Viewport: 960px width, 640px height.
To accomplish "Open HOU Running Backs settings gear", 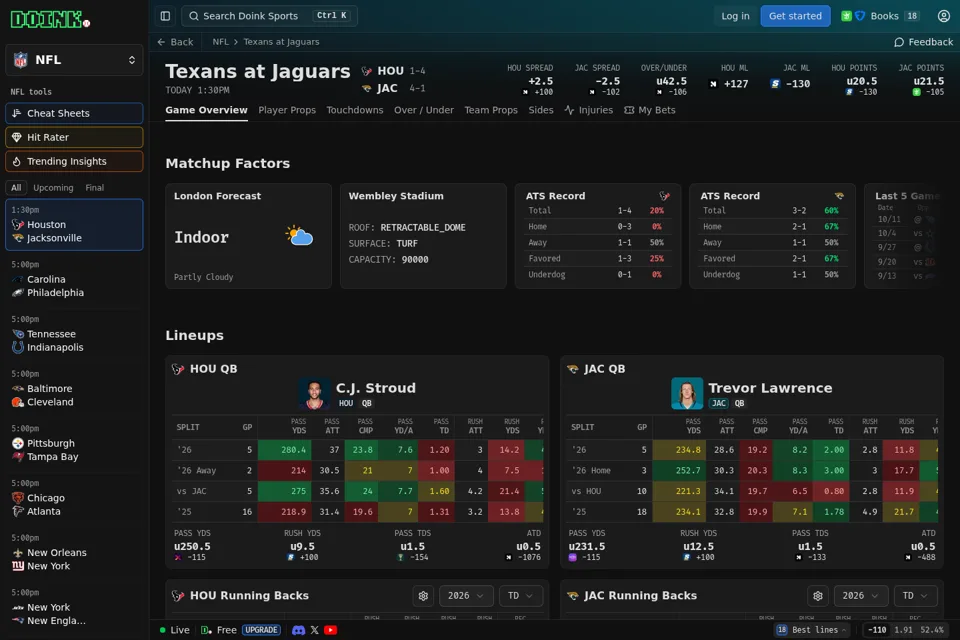I will (423, 595).
